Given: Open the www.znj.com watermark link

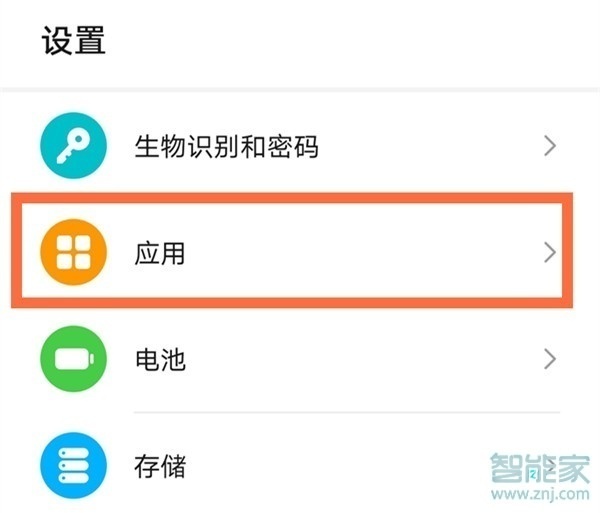Looking at the screenshot, I should coord(539,495).
